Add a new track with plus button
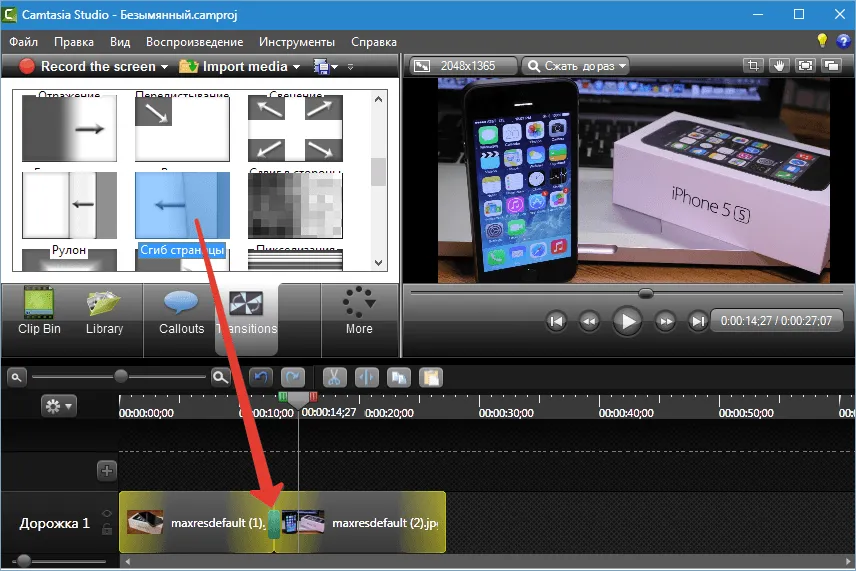Image resolution: width=856 pixels, height=571 pixels. (x=107, y=470)
